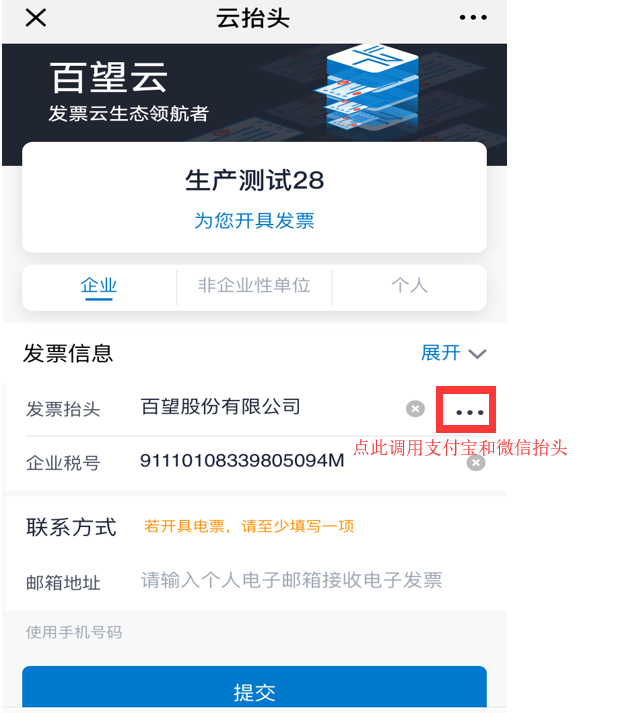Screen dimensions: 633x713
Task: Select the 企业 tab
Action: tap(99, 286)
